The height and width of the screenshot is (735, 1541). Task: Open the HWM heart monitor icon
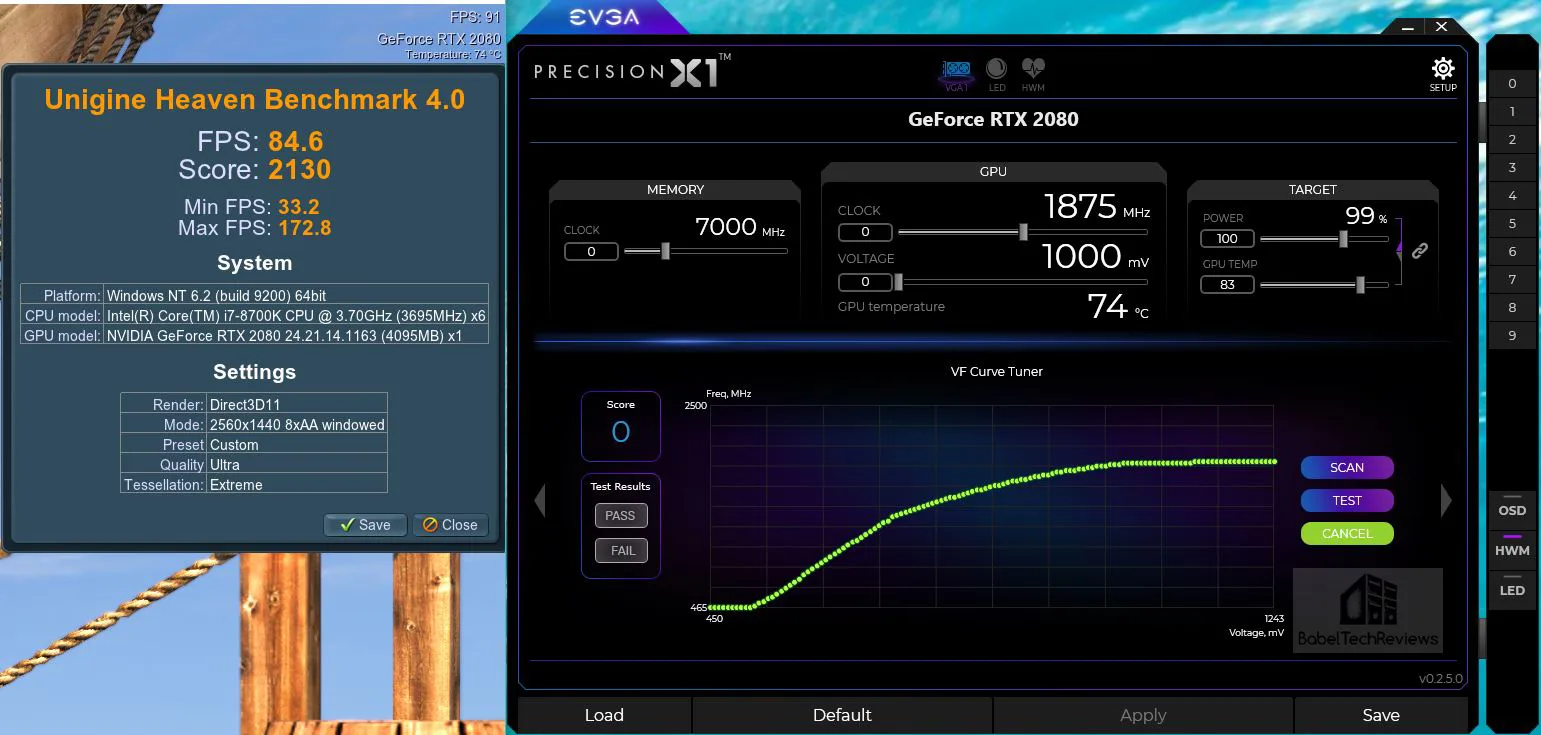coord(1033,74)
